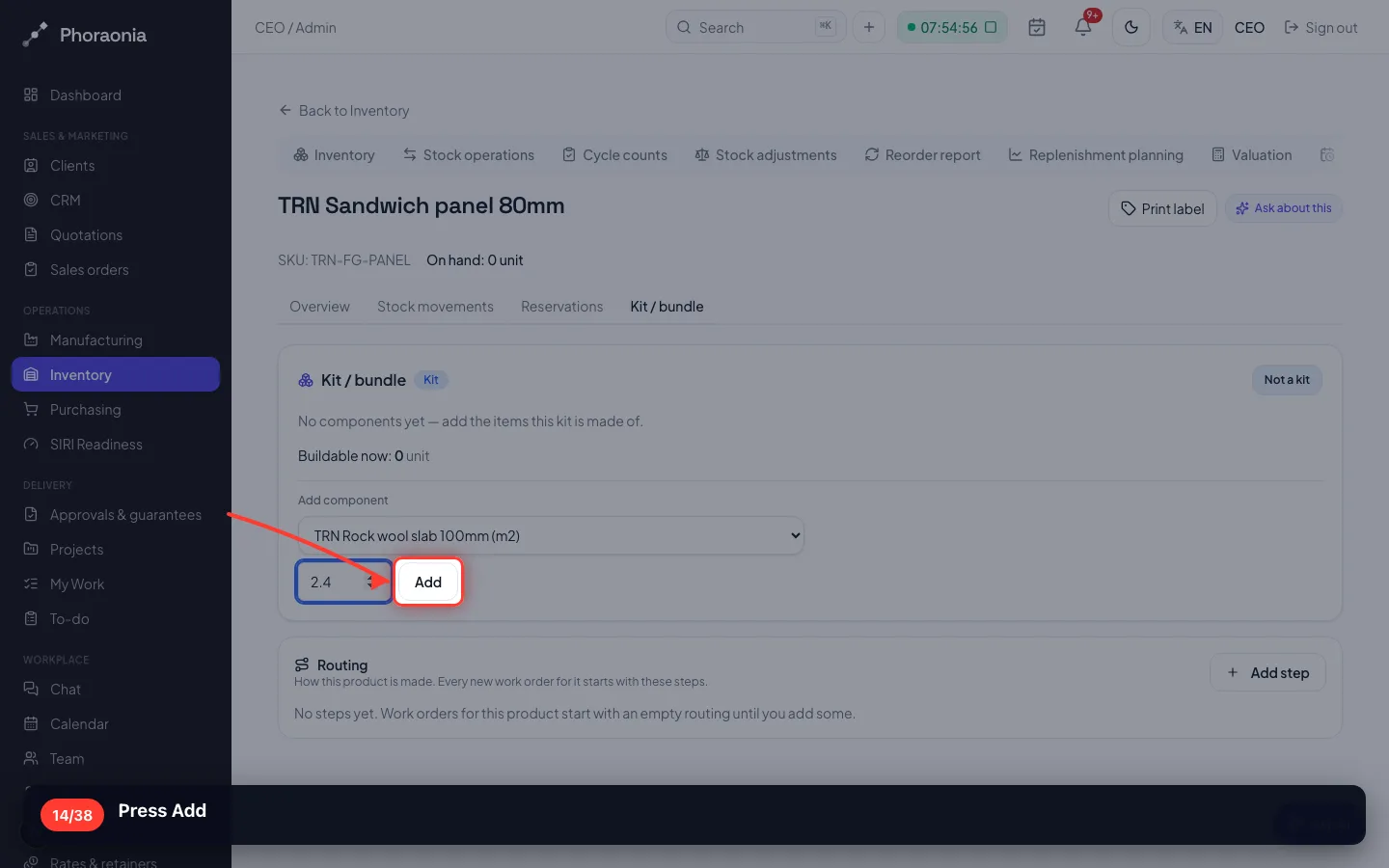Click the quantity stepper arrows
Image resolution: width=1389 pixels, height=868 pixels.
(371, 583)
